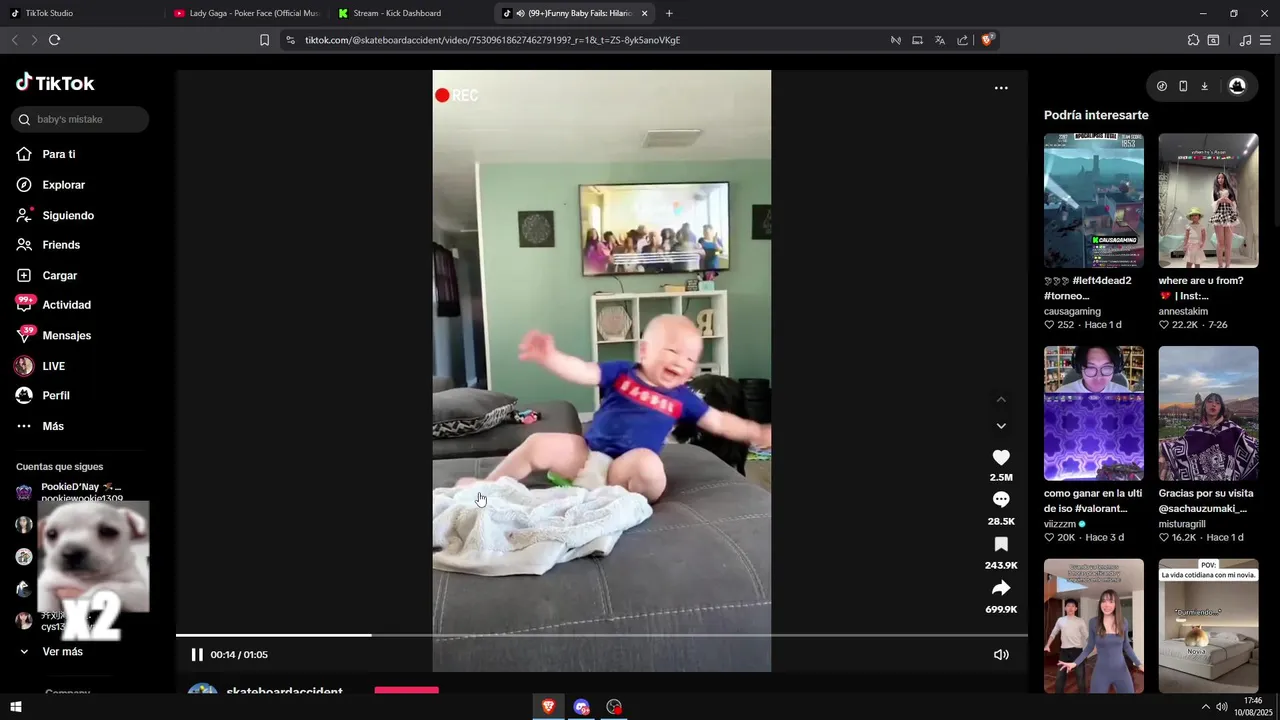Open 'como ganar en la ulti' video thumbnail
The height and width of the screenshot is (720, 1280).
(1094, 413)
